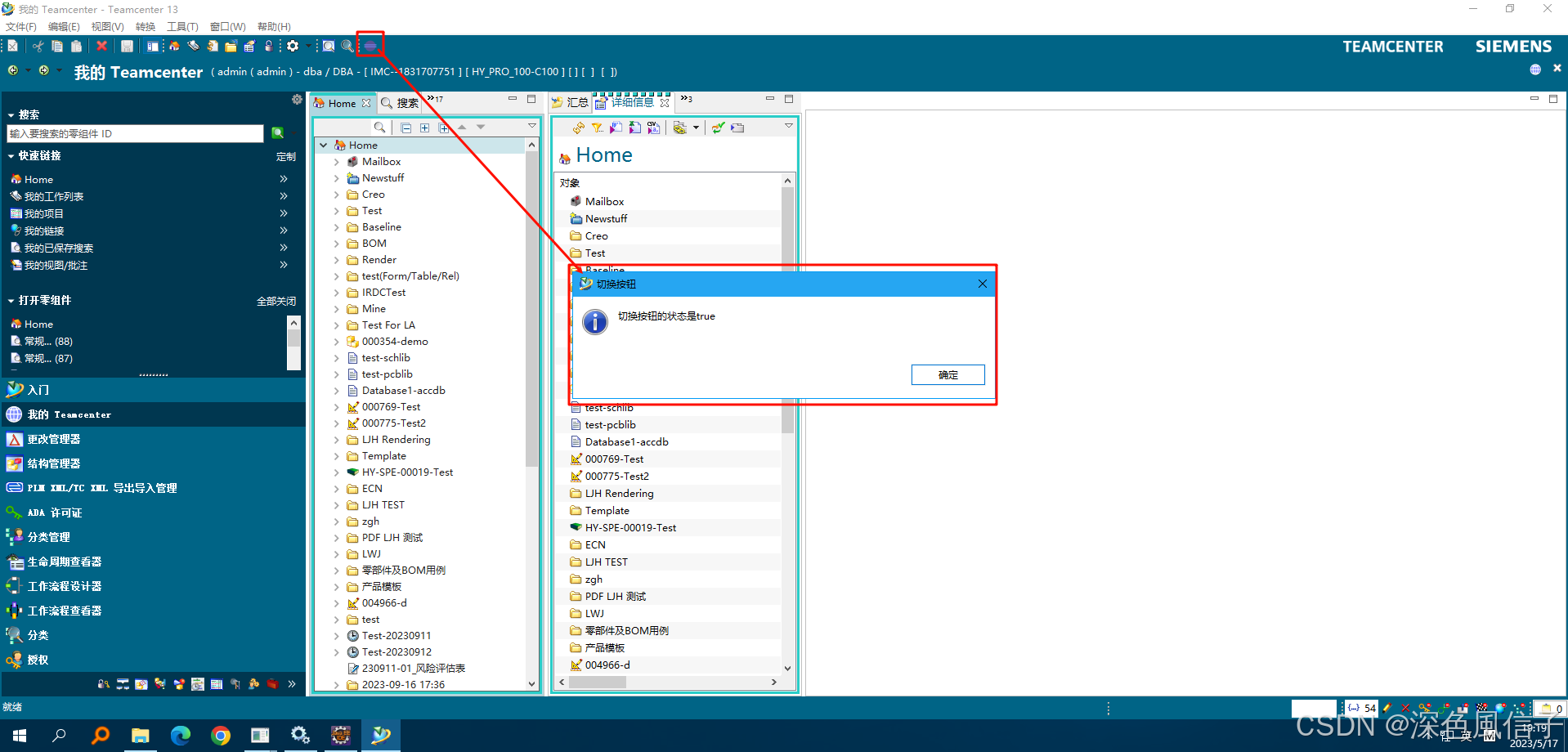
Task: Open 我的工作列表 quick link
Action: (x=54, y=196)
